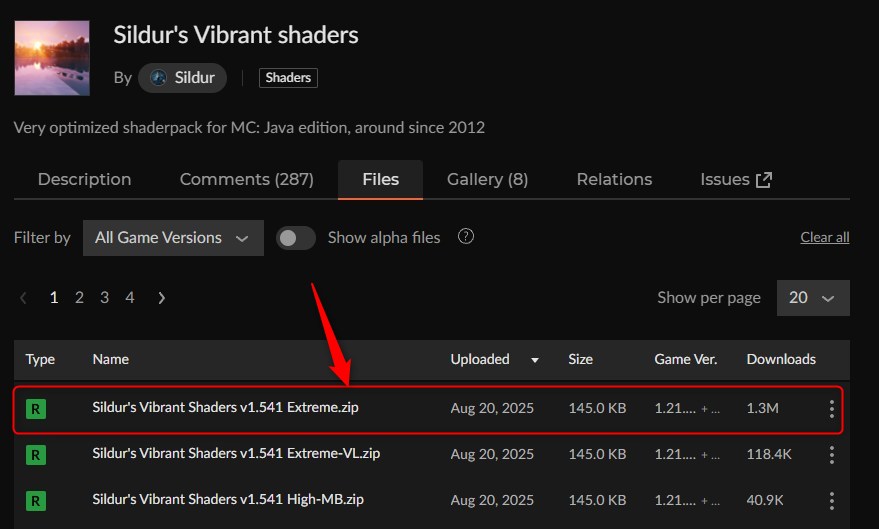
Task: Open Sildur's Vibrant Shaders v1.541 Extreme-VL.zip
Action: tap(236, 453)
